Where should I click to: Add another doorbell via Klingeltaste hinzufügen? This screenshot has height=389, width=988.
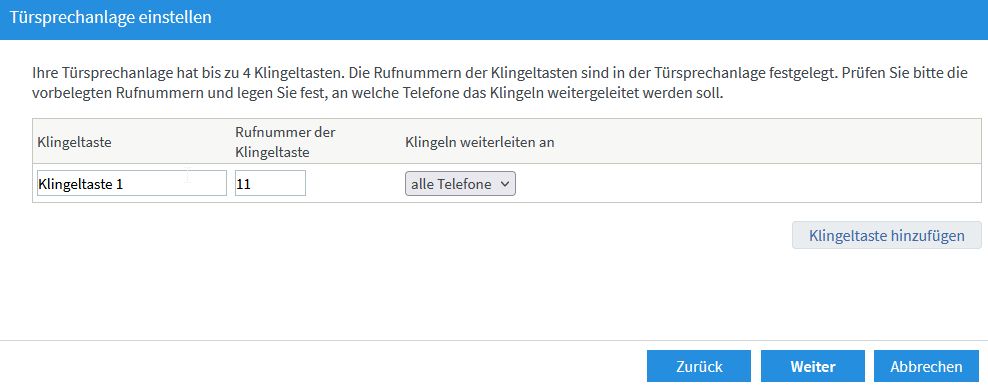pyautogui.click(x=887, y=235)
